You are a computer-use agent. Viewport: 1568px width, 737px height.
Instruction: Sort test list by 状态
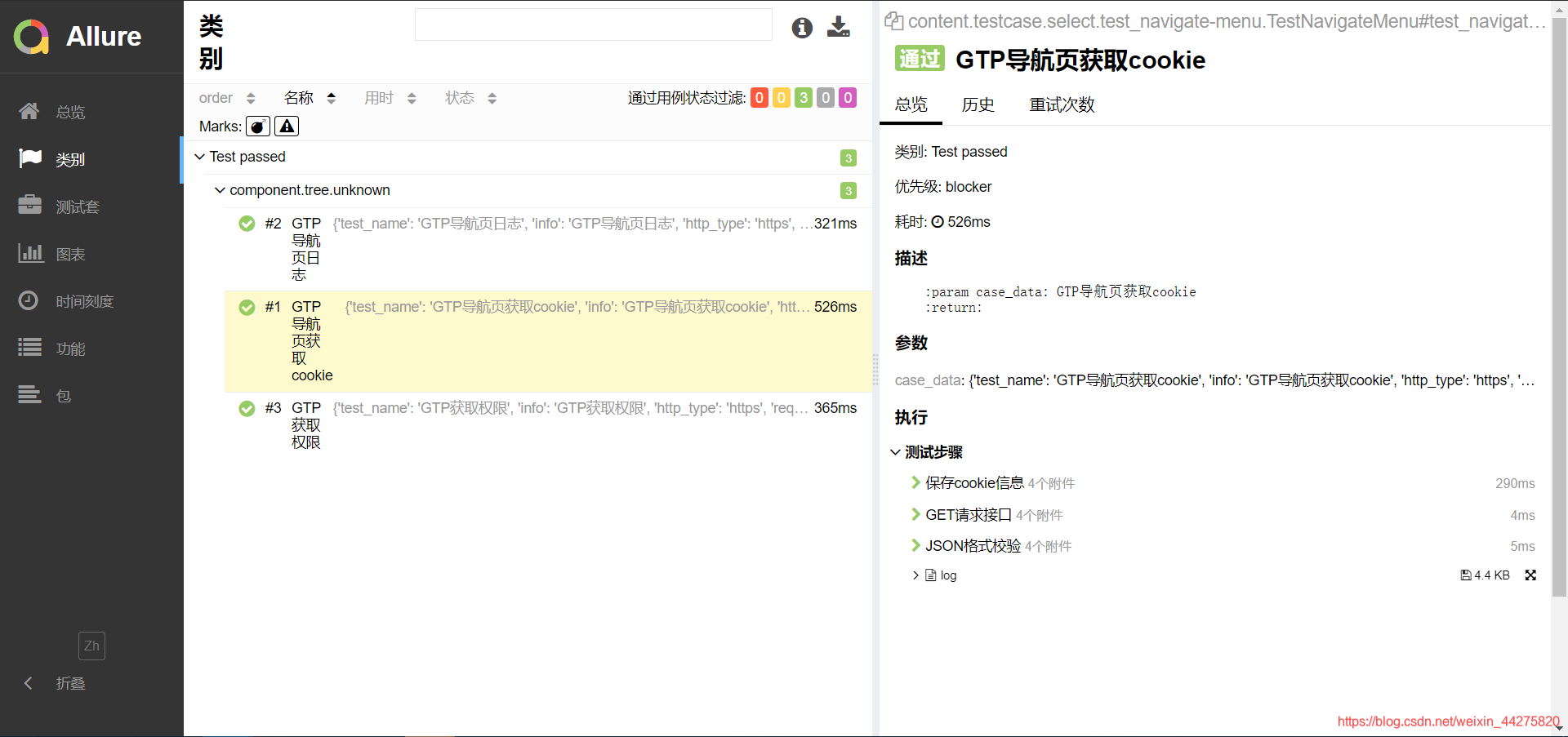tap(470, 98)
